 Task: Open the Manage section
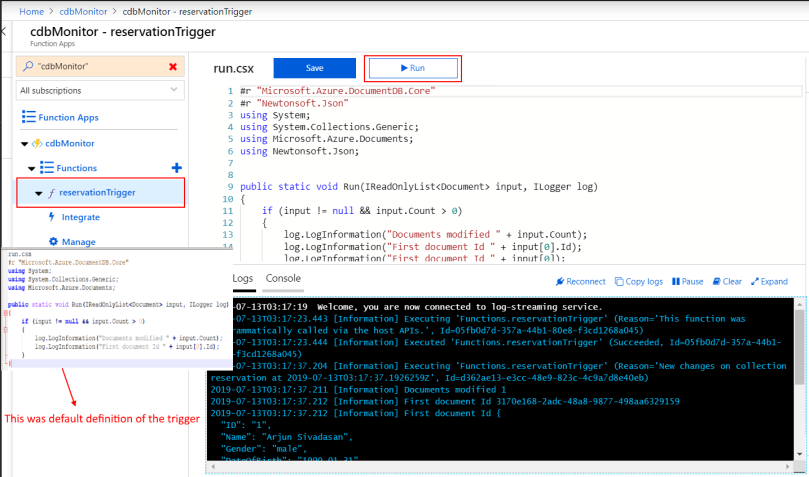(x=78, y=241)
